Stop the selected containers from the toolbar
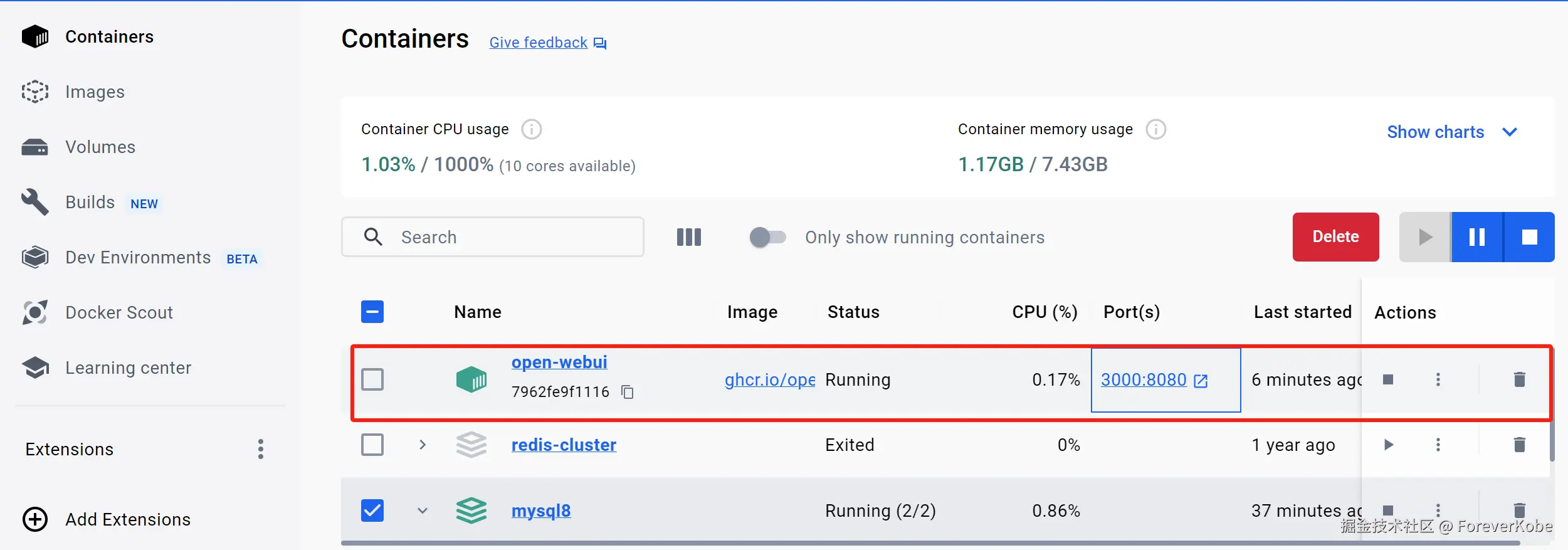 [1530, 237]
